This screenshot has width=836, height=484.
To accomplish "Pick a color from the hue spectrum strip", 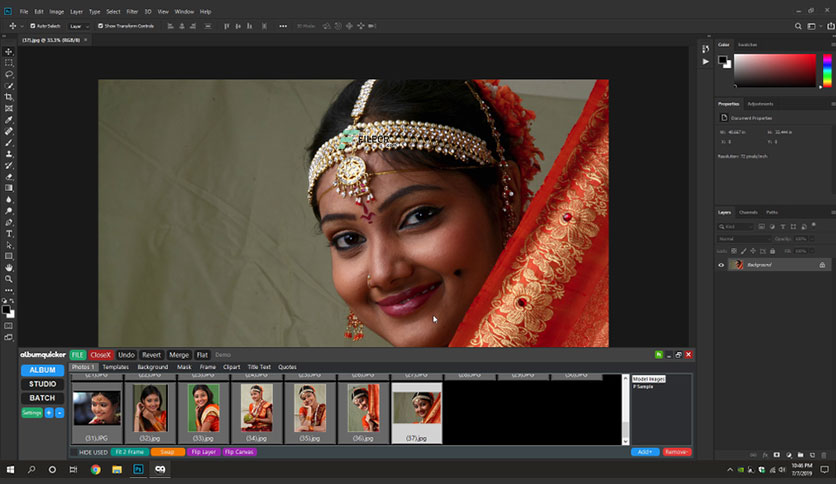I will [x=827, y=70].
